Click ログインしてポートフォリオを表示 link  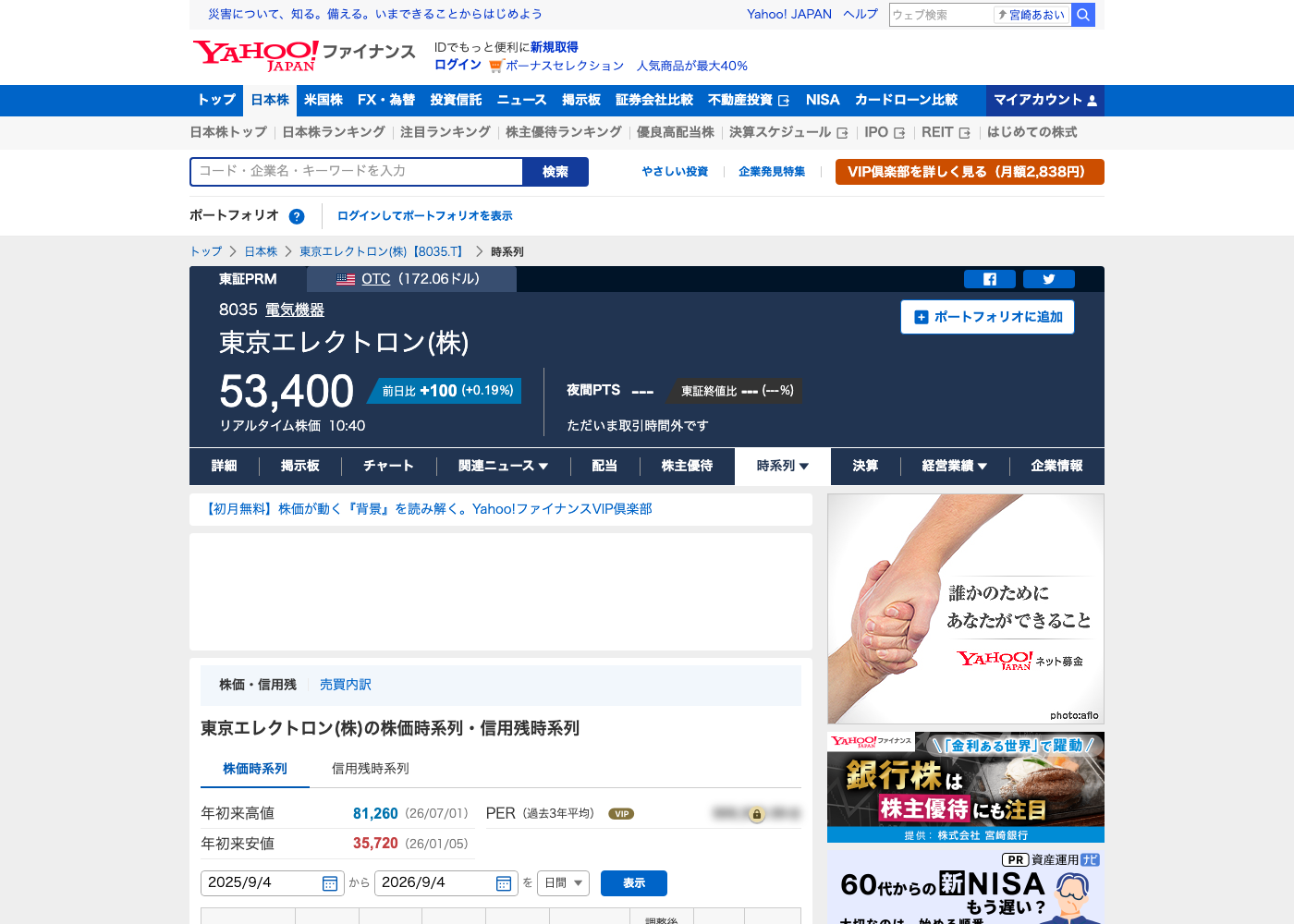click(x=425, y=216)
